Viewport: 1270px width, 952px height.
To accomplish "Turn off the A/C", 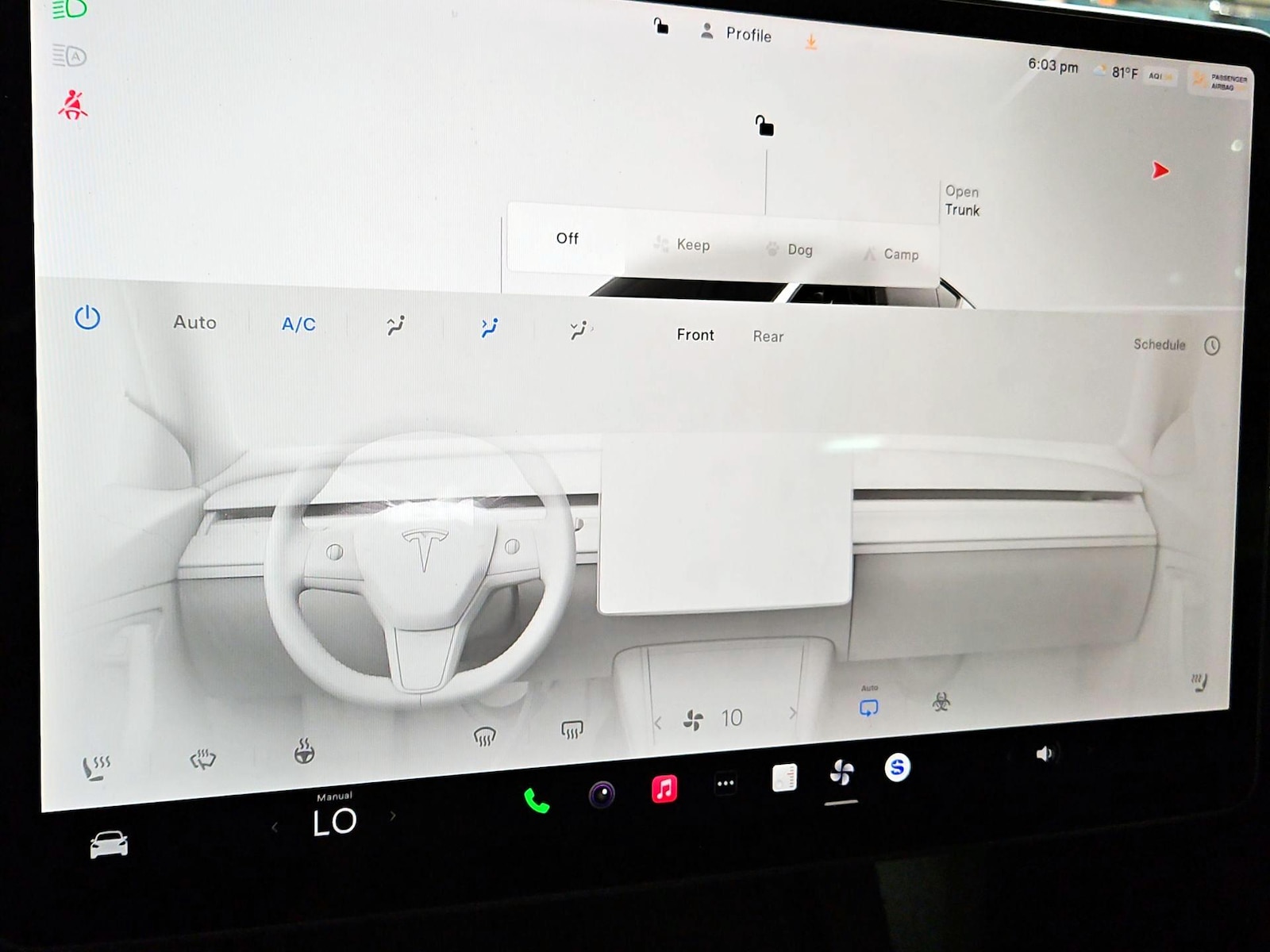I will [x=298, y=324].
